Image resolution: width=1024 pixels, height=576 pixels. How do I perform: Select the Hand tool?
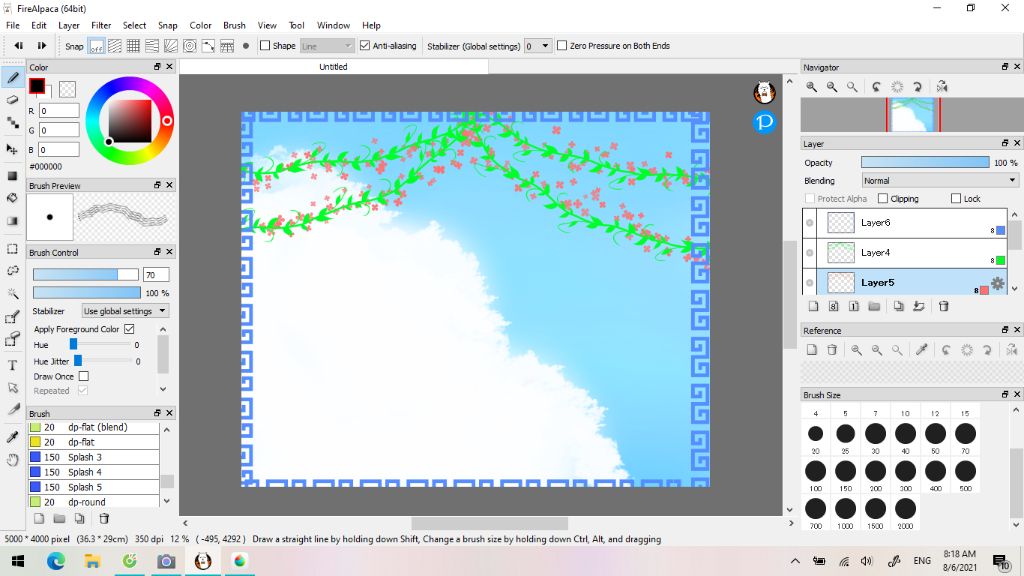12,460
